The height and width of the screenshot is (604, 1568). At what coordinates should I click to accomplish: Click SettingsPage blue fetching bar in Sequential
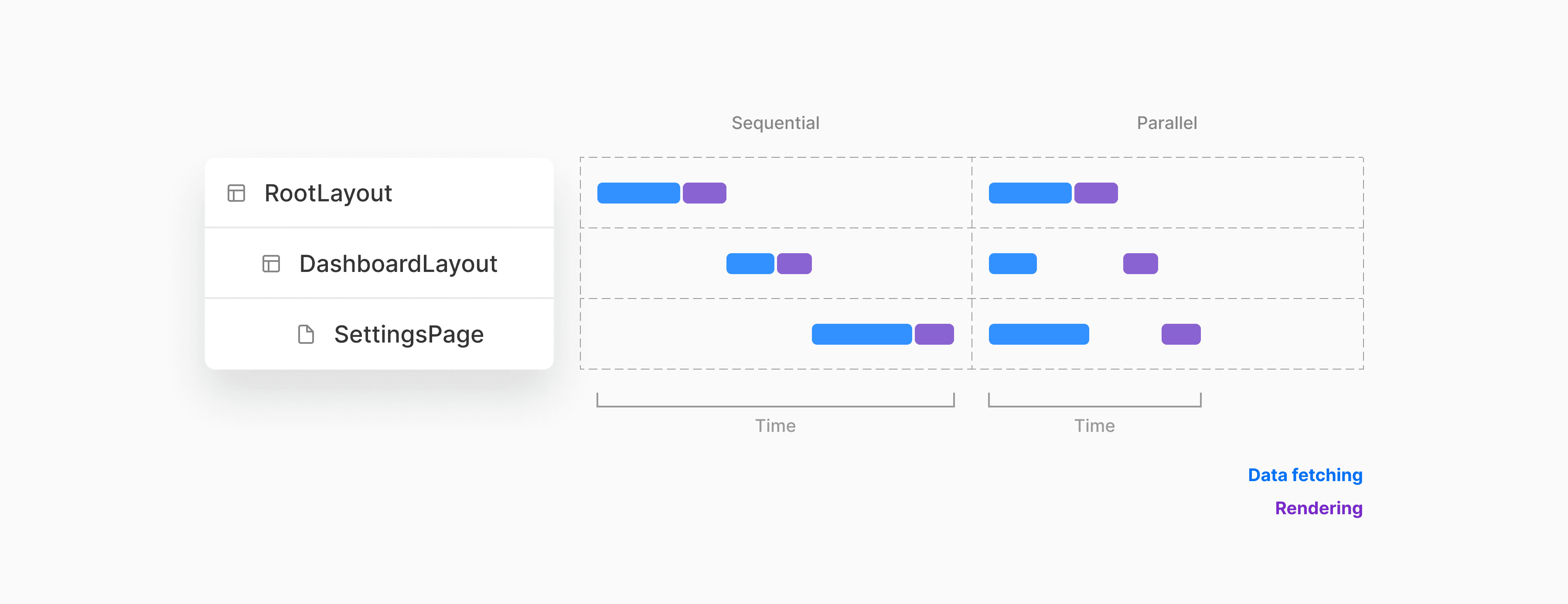861,334
